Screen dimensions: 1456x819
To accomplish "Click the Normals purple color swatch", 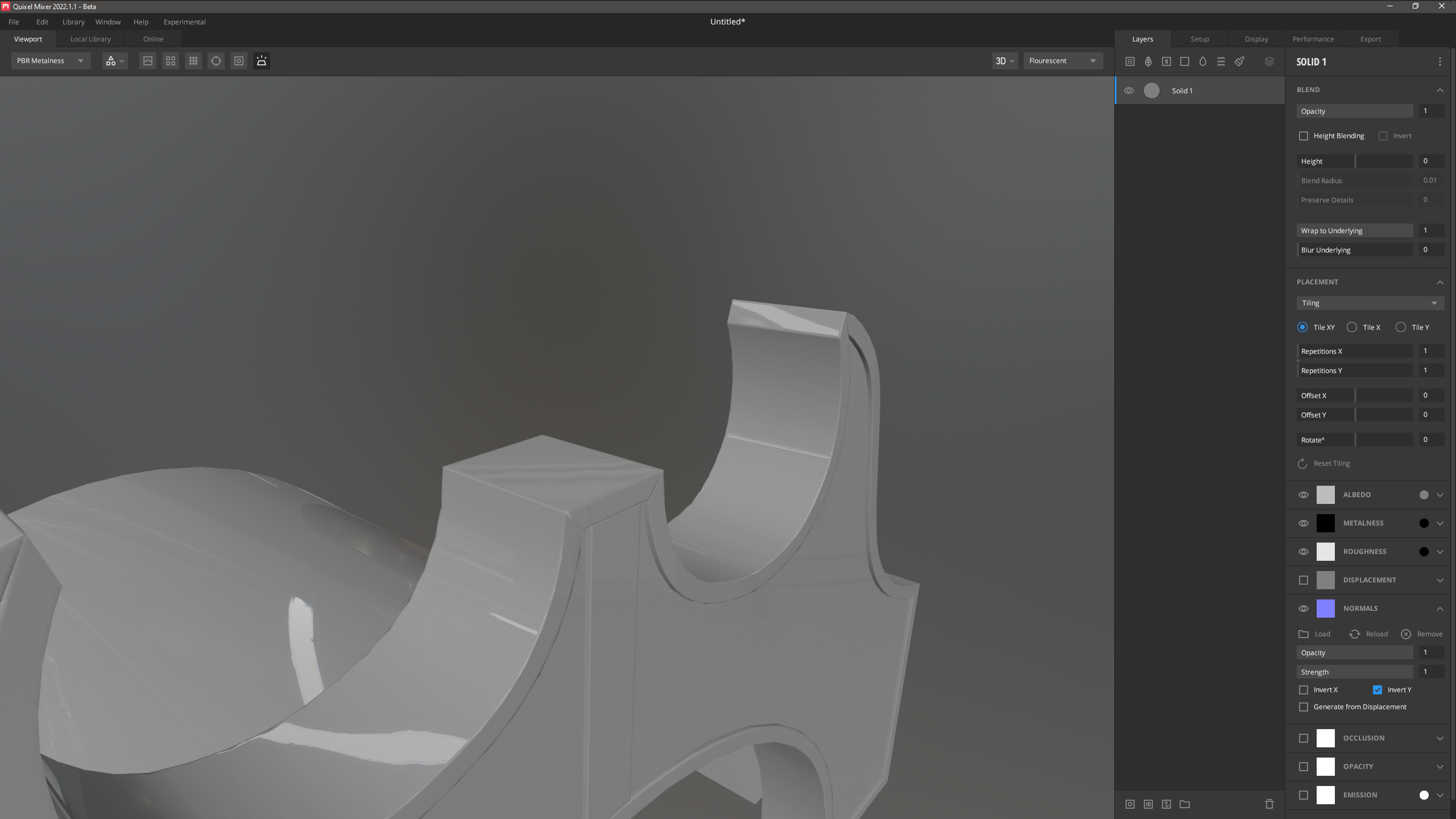I will point(1326,609).
